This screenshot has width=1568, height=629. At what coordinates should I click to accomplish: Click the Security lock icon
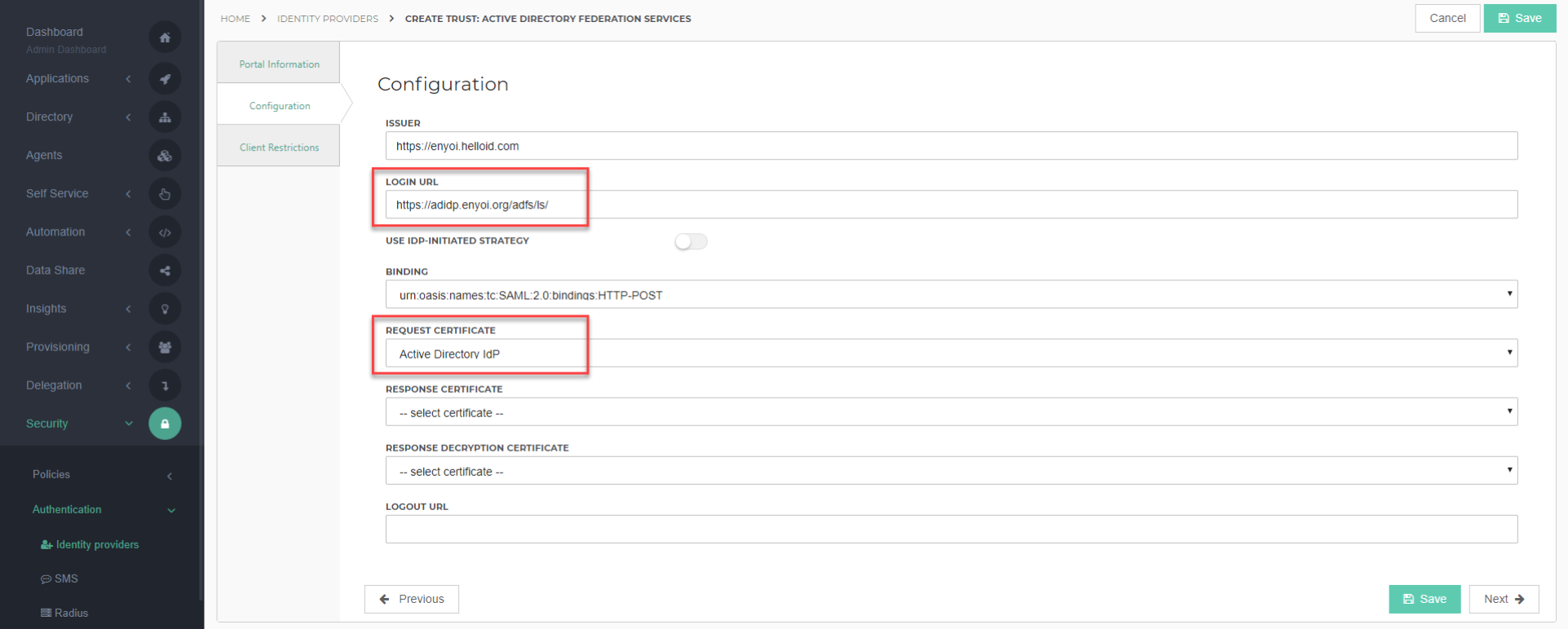pos(165,424)
